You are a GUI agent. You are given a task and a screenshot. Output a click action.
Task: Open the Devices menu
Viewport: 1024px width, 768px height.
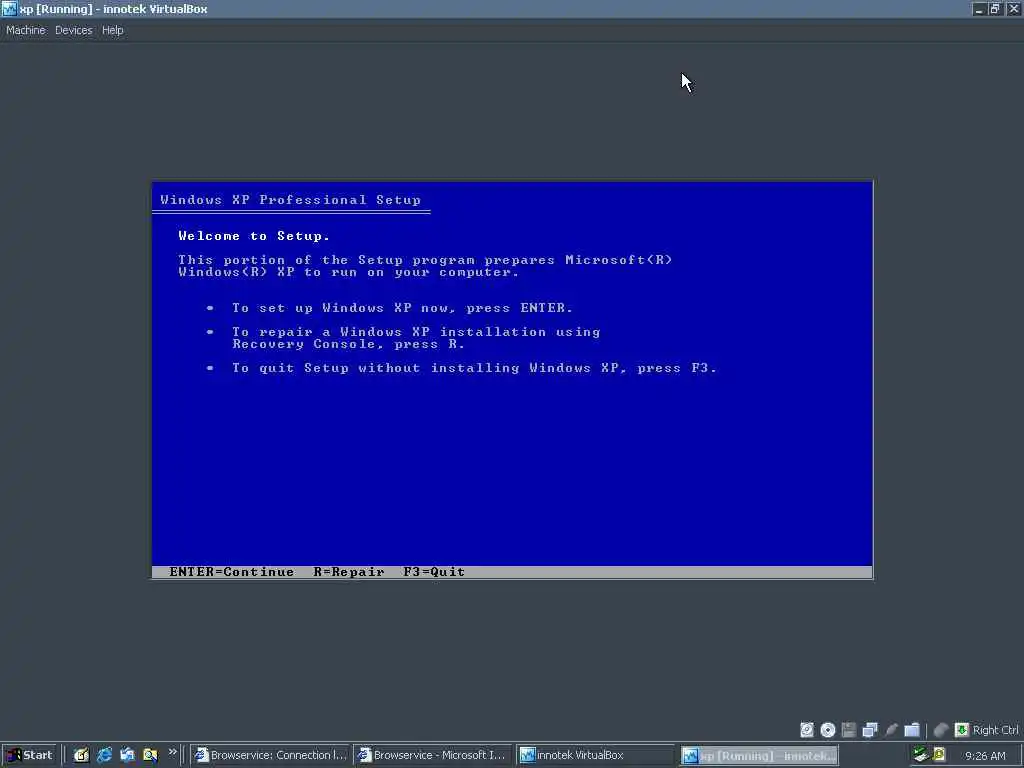pos(73,30)
